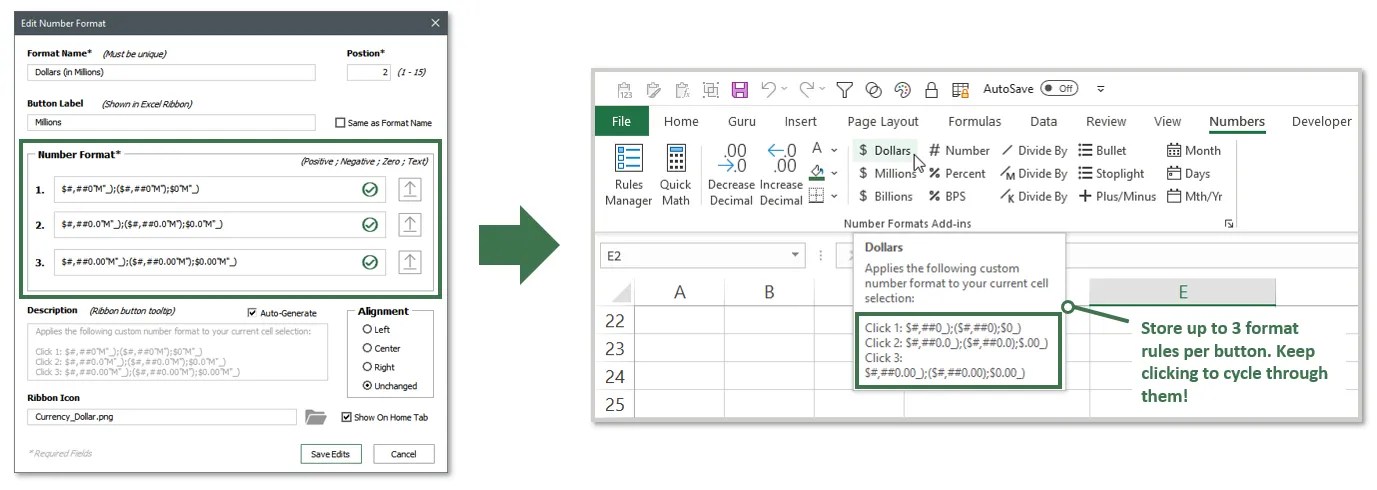This screenshot has height=490, width=1377.
Task: Click the Filter funnel icon
Action: coord(844,89)
